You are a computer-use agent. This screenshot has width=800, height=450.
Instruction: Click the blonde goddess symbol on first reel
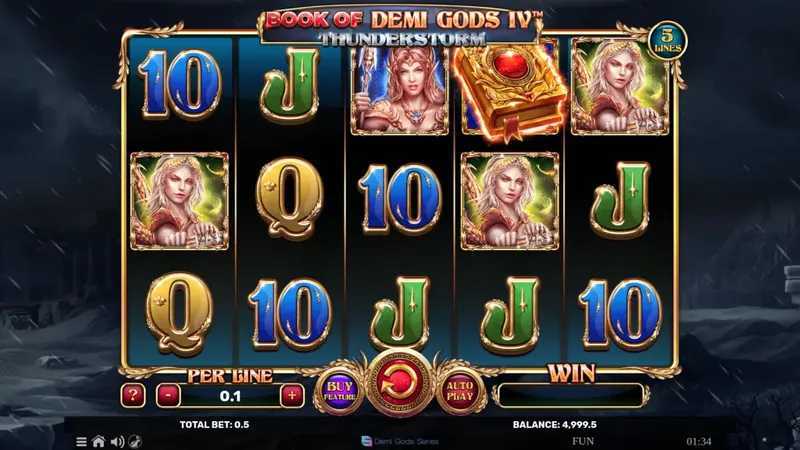click(x=179, y=201)
